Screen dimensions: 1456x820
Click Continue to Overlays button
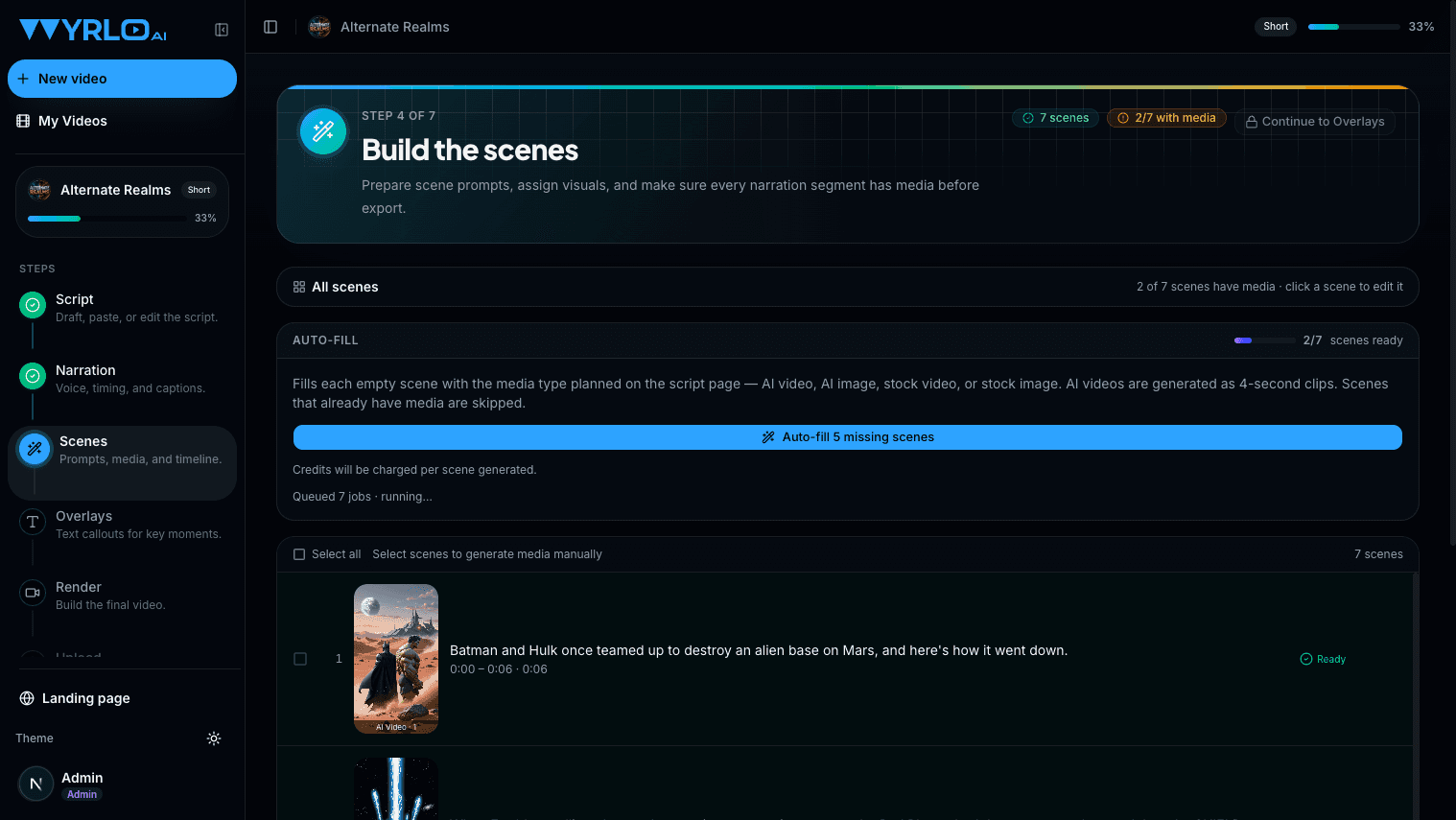coord(1315,122)
